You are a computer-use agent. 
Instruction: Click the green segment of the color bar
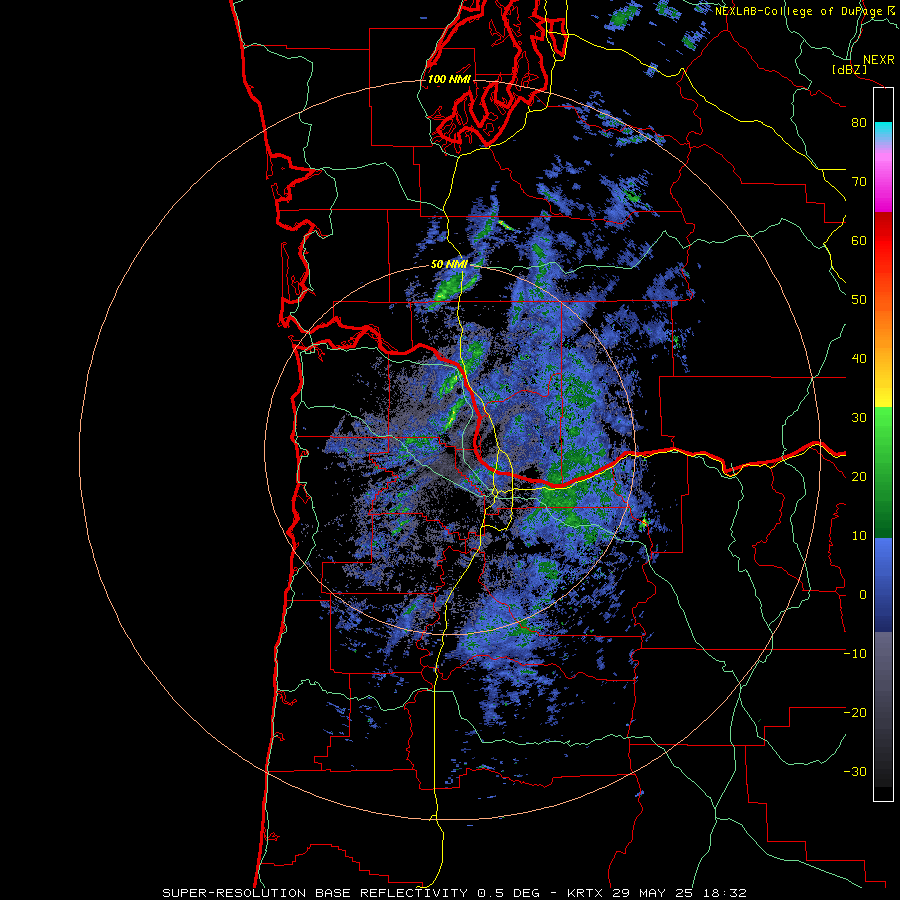(x=883, y=472)
